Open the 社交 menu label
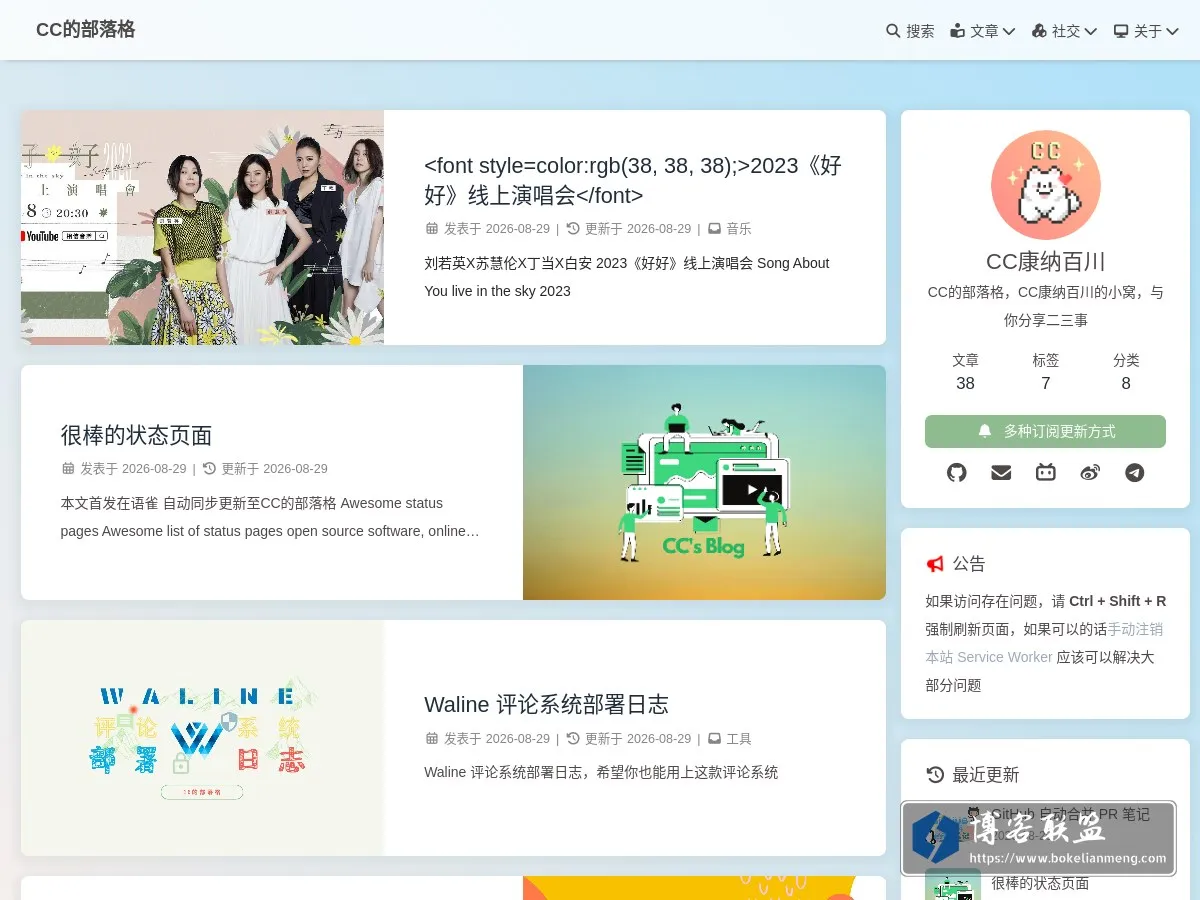Image resolution: width=1200 pixels, height=900 pixels. pos(1066,31)
